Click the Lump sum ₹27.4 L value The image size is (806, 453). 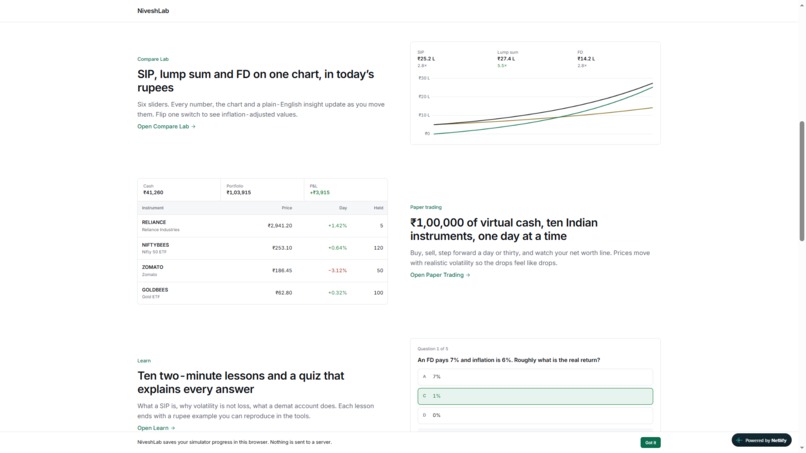(506, 59)
